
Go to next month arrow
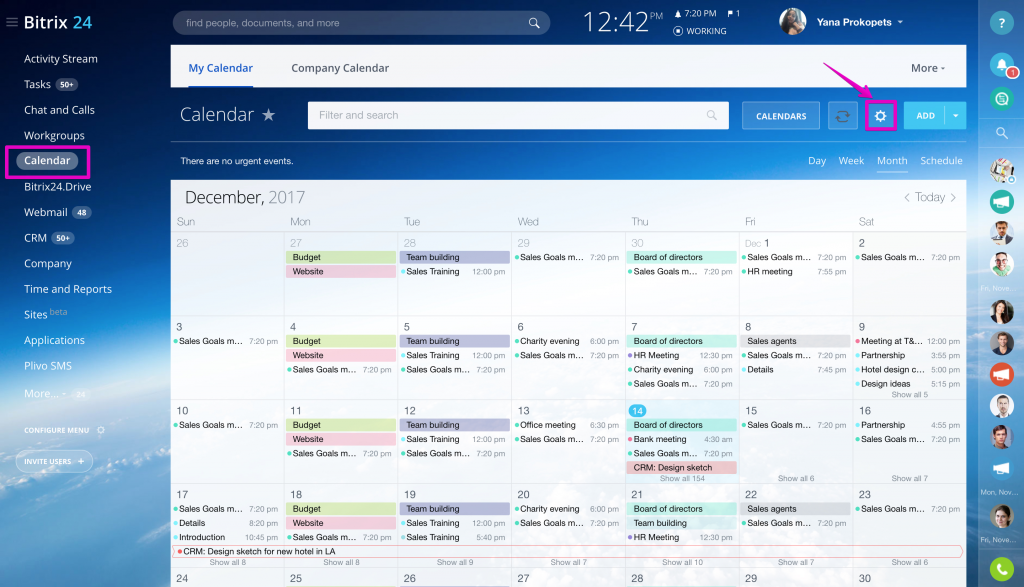[953, 197]
